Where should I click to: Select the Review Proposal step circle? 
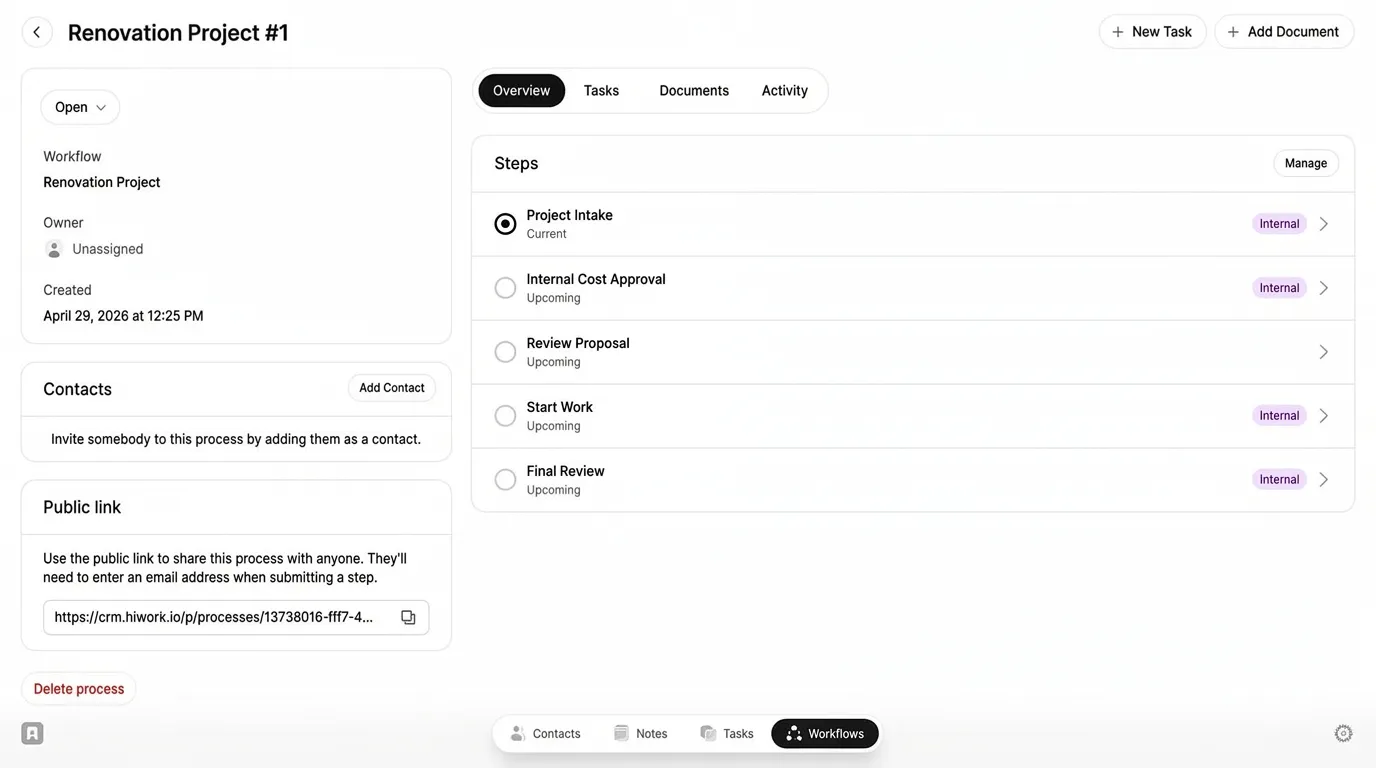tap(505, 352)
